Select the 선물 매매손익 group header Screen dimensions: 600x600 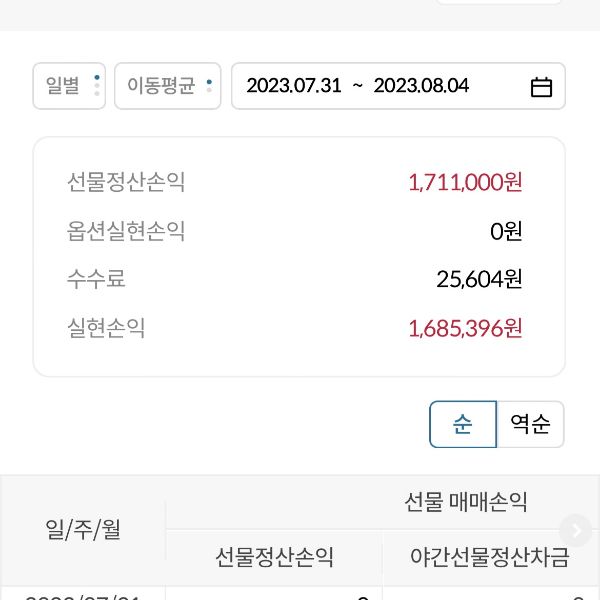click(x=466, y=502)
